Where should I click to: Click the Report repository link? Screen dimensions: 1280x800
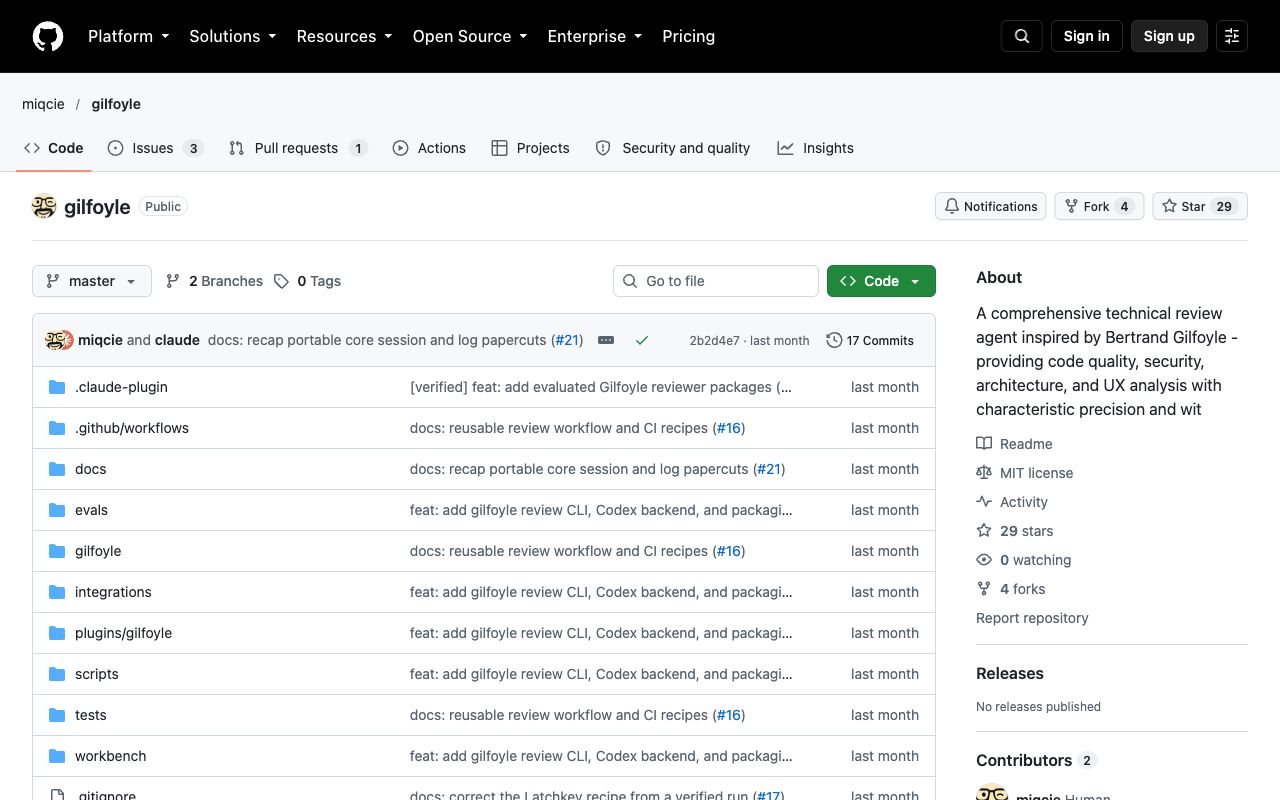1032,618
